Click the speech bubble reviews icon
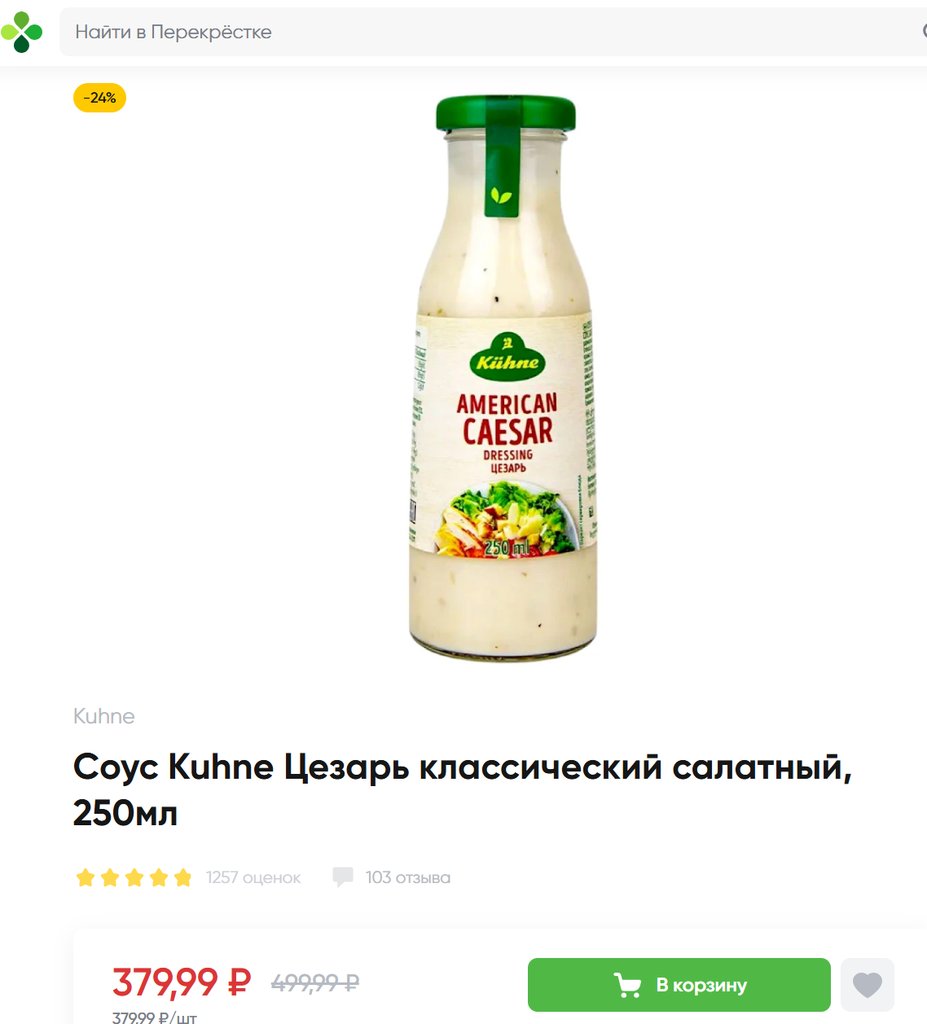 (x=343, y=877)
